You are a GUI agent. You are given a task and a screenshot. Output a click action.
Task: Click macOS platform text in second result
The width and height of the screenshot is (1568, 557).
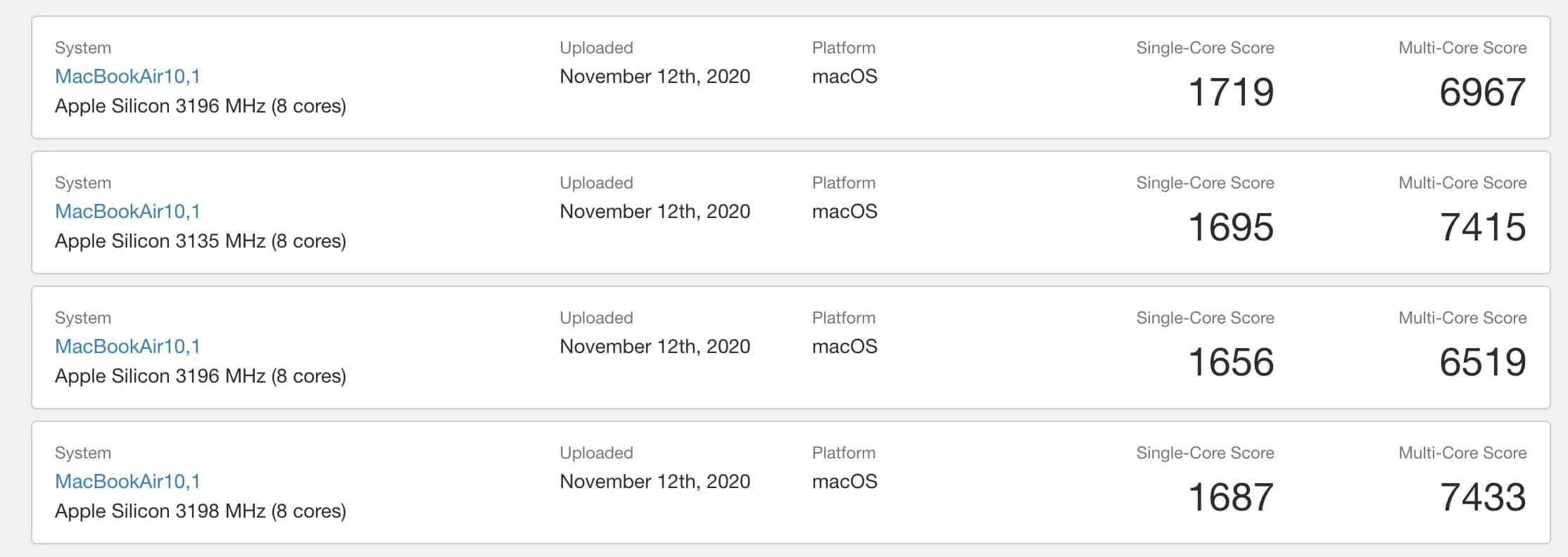coord(845,211)
